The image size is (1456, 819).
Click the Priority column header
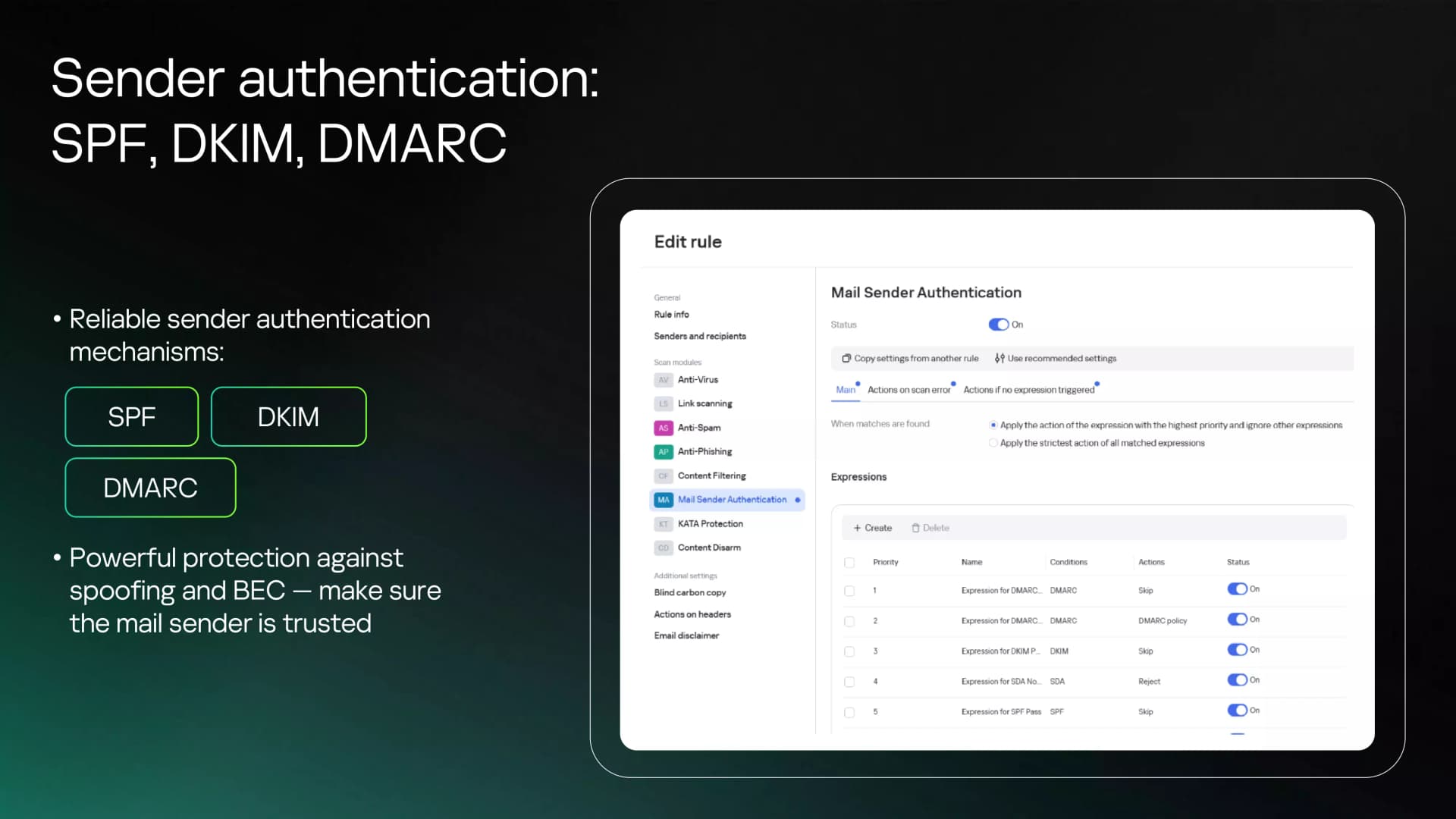[885, 563]
